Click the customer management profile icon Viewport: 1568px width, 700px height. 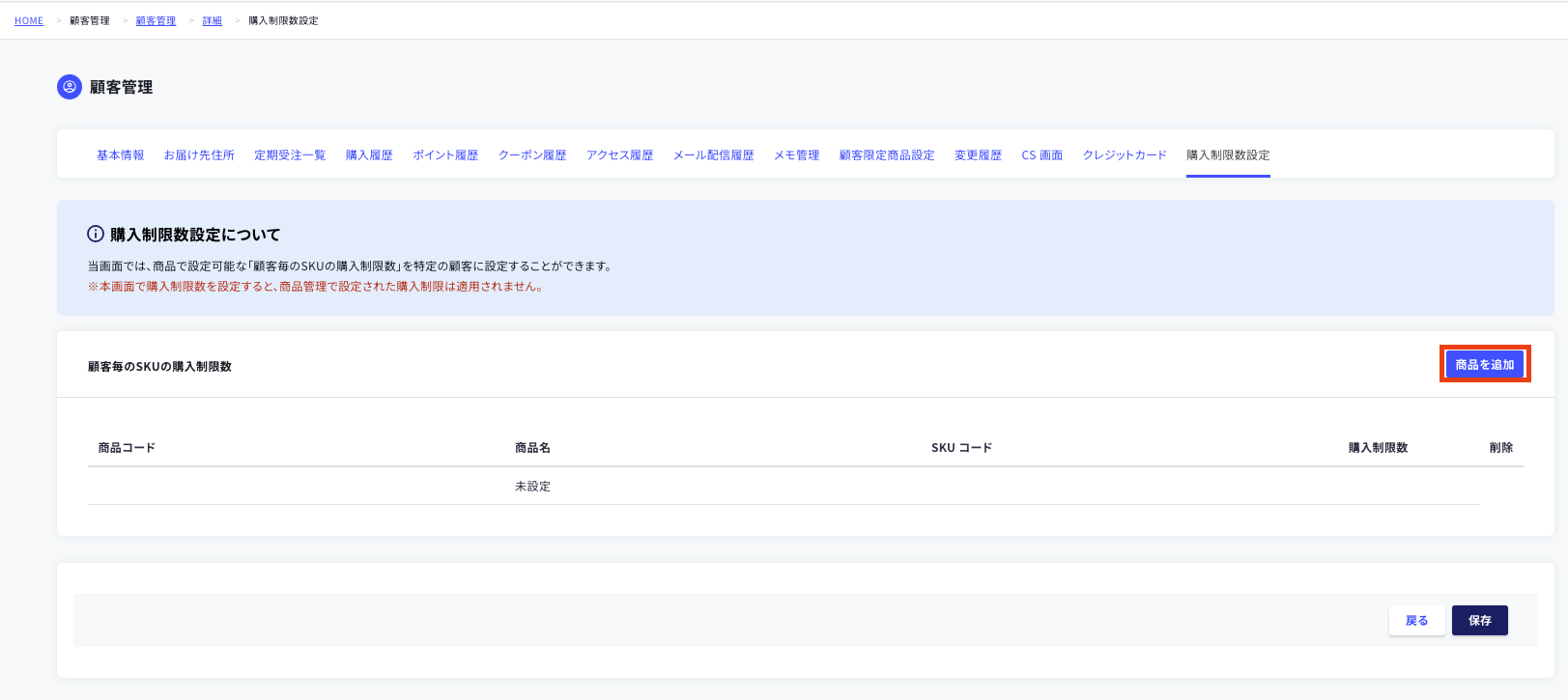(70, 87)
